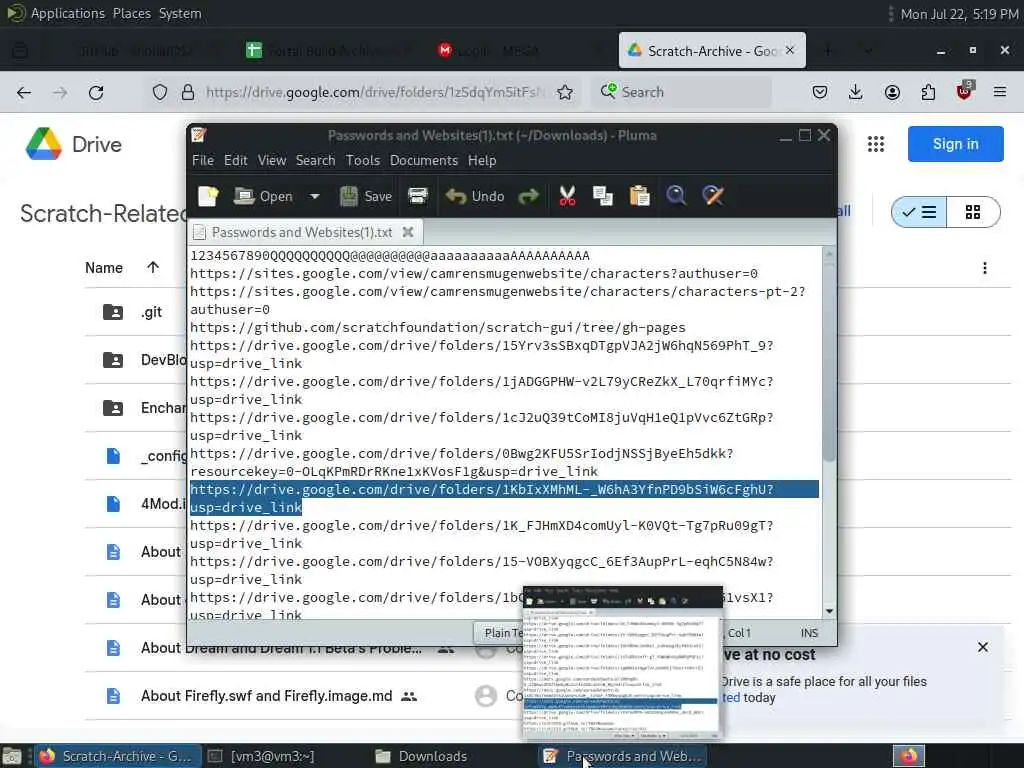Open the Firefox extensions puzzle icon
Image resolution: width=1024 pixels, height=768 pixels.
tap(928, 92)
